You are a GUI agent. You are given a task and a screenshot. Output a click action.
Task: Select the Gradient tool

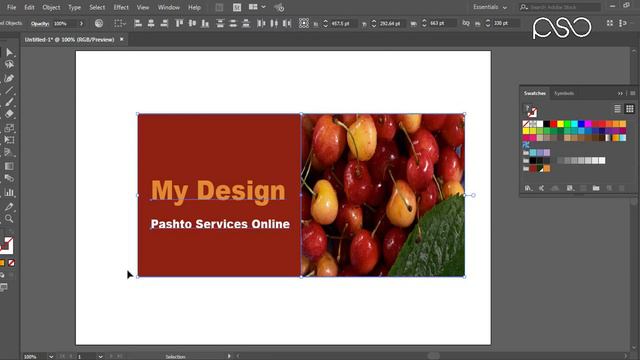9,166
